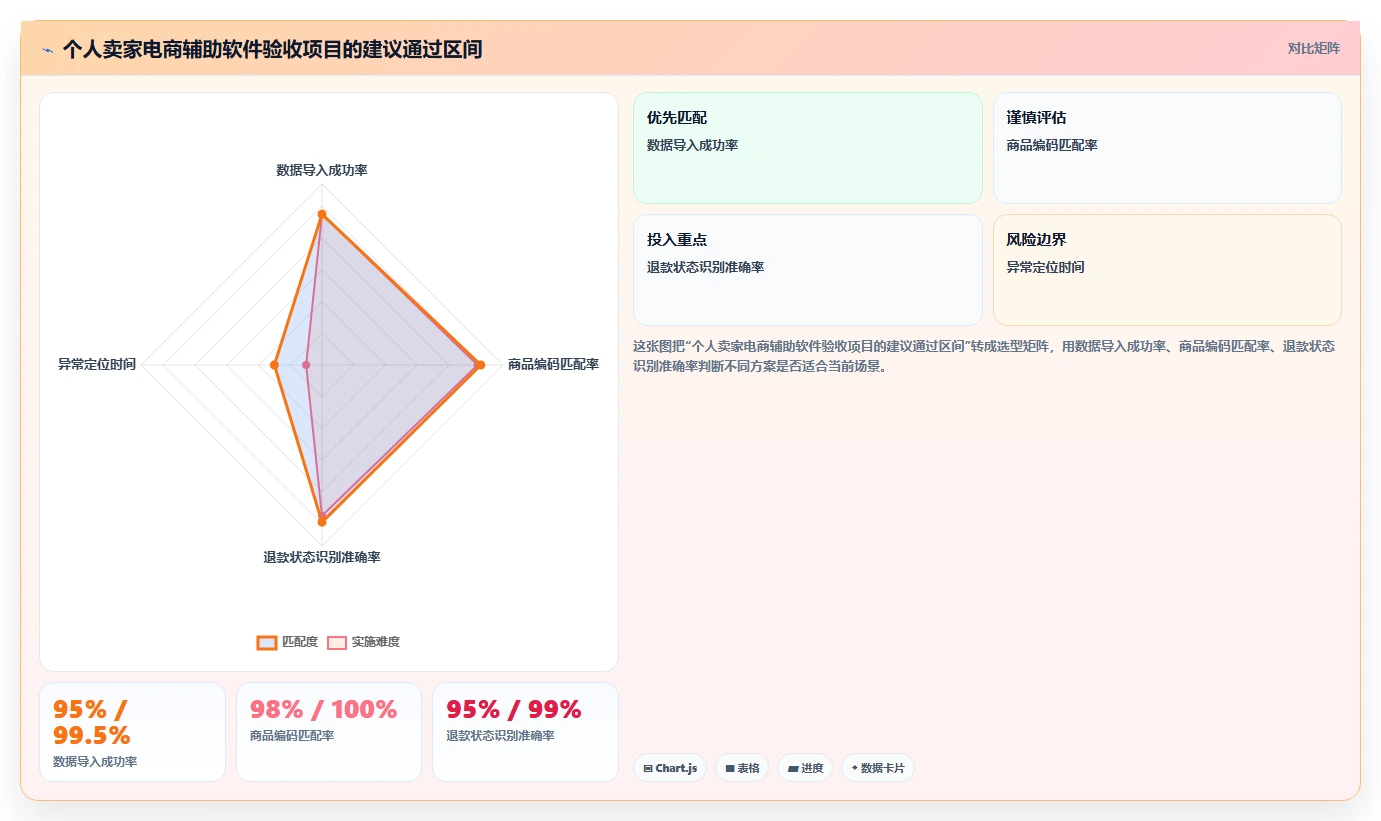The width and height of the screenshot is (1381, 821).
Task: Click the 异常定位时间 radar axis label
Action: 97,364
